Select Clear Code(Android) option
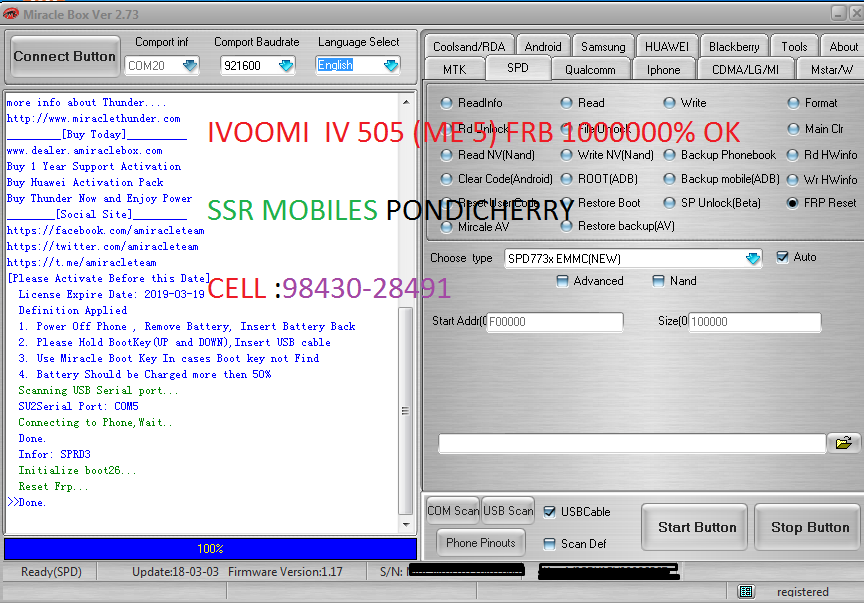This screenshot has width=864, height=603. (446, 179)
